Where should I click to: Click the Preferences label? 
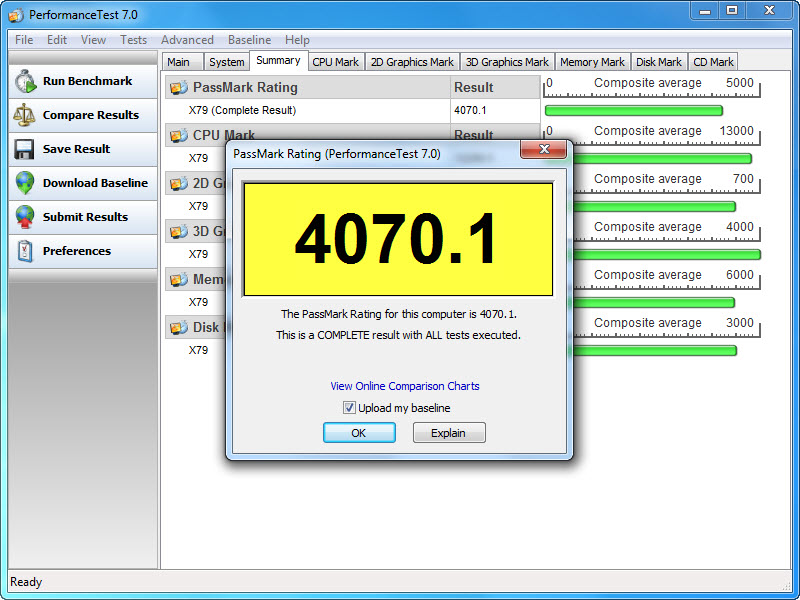point(77,251)
